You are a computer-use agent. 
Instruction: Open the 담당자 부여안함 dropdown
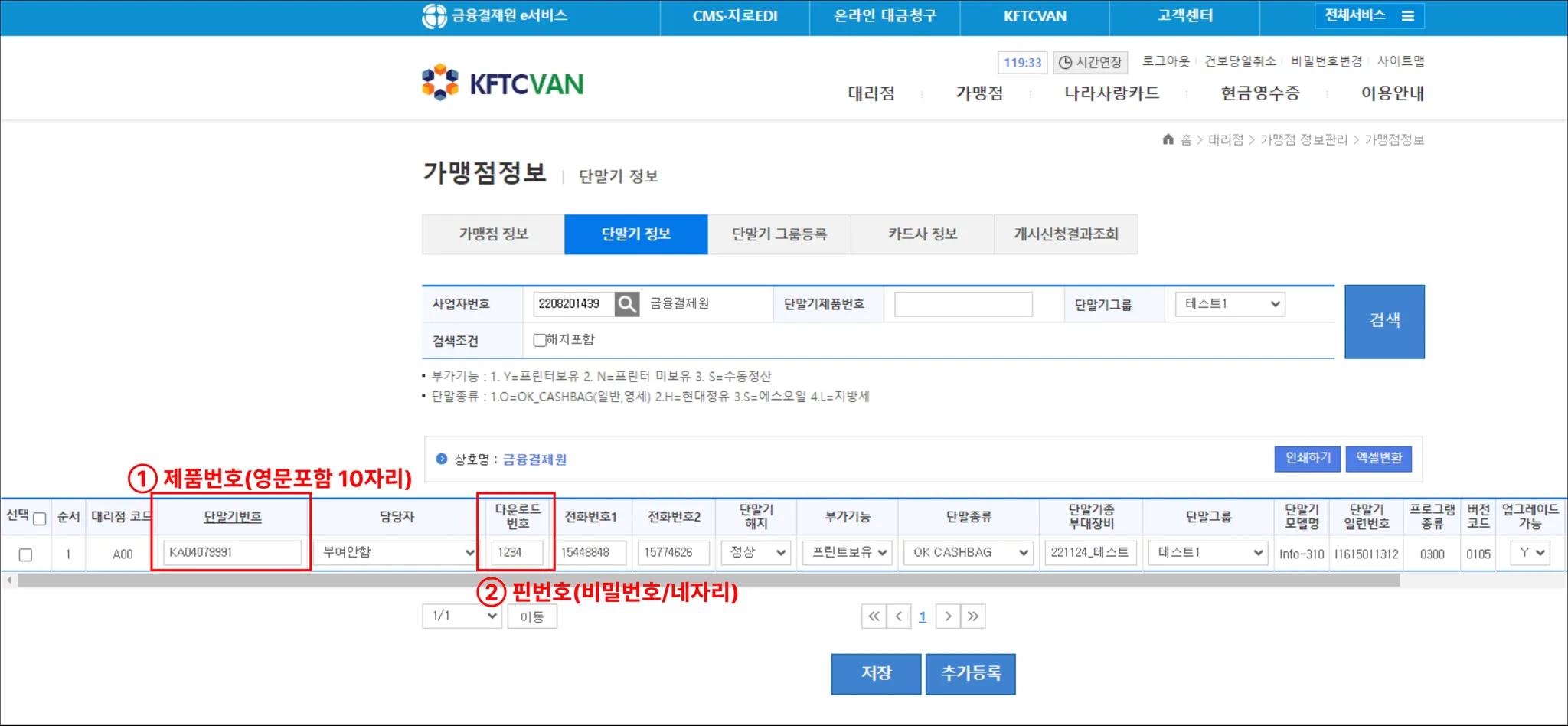(395, 552)
